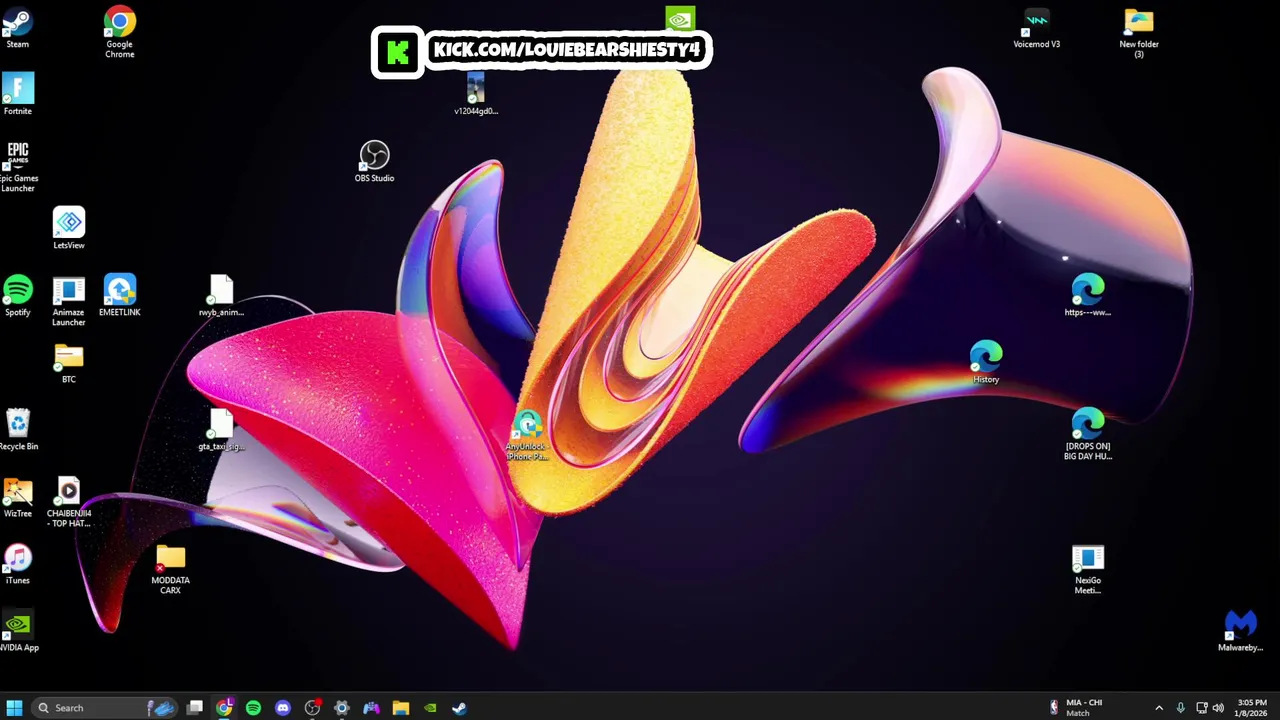Open Task View from the taskbar
The width and height of the screenshot is (1280, 720).
195,708
